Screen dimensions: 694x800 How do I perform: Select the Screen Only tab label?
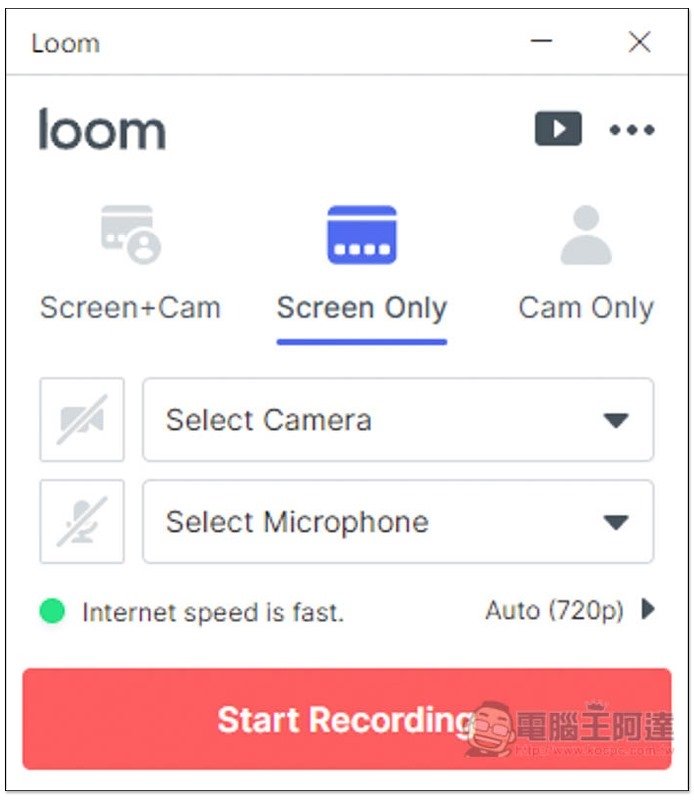click(x=362, y=308)
